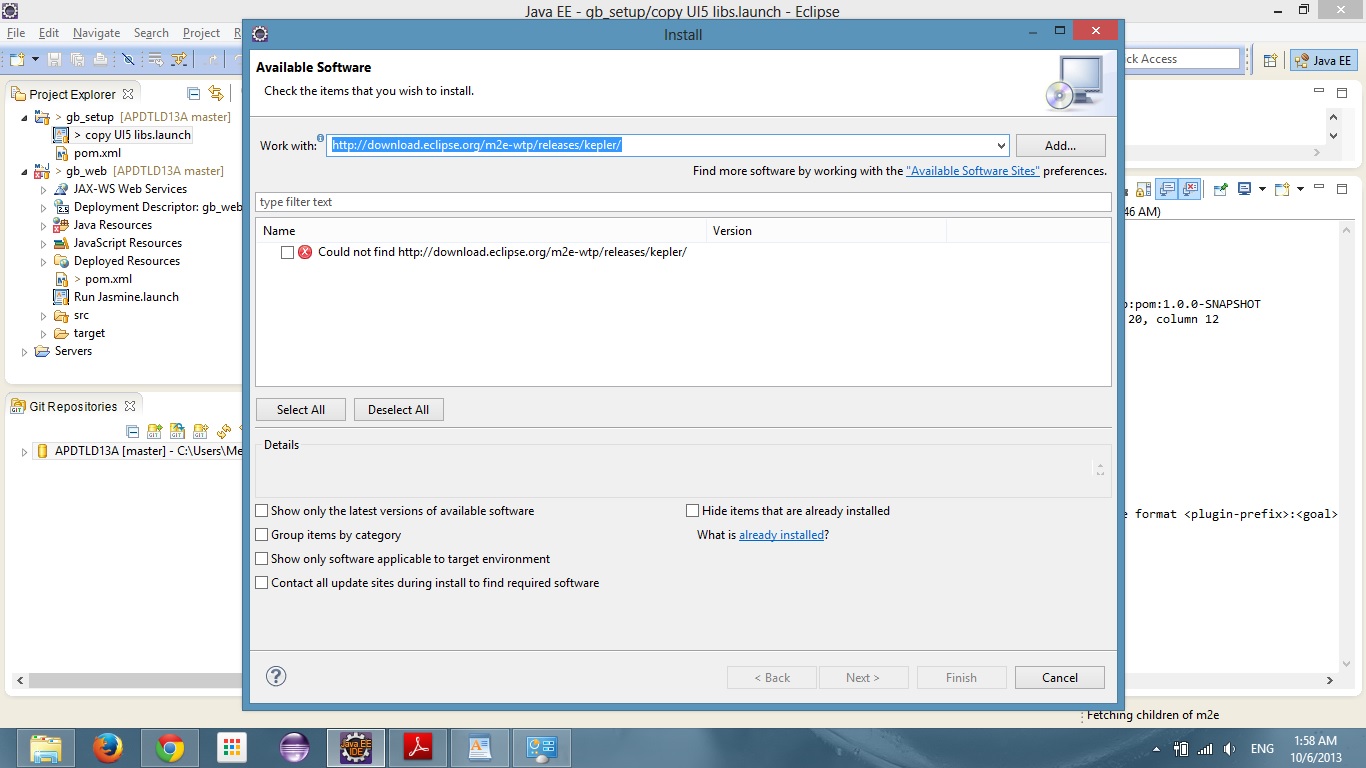Open the already installed link
The height and width of the screenshot is (768, 1366).
tap(782, 535)
